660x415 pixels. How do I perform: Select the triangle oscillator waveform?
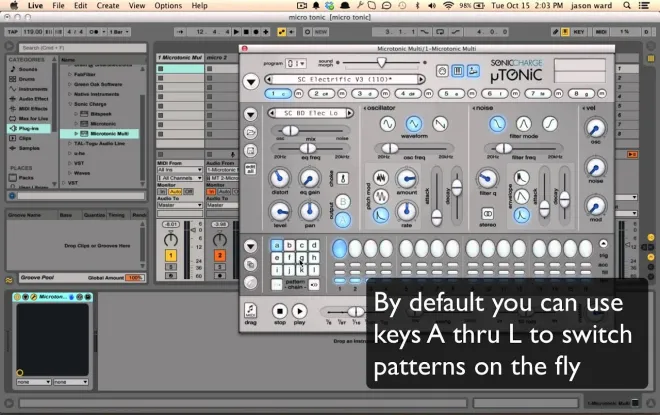click(x=414, y=124)
